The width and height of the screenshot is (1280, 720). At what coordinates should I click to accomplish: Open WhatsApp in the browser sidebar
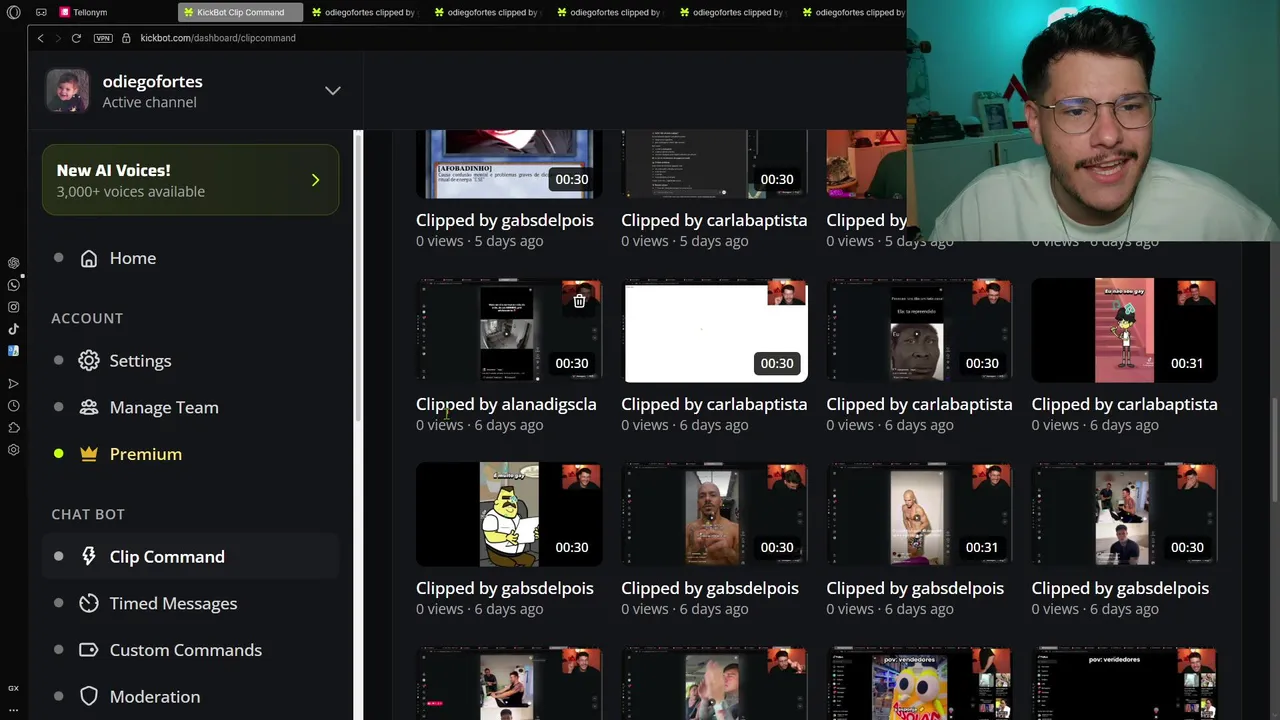coord(13,285)
